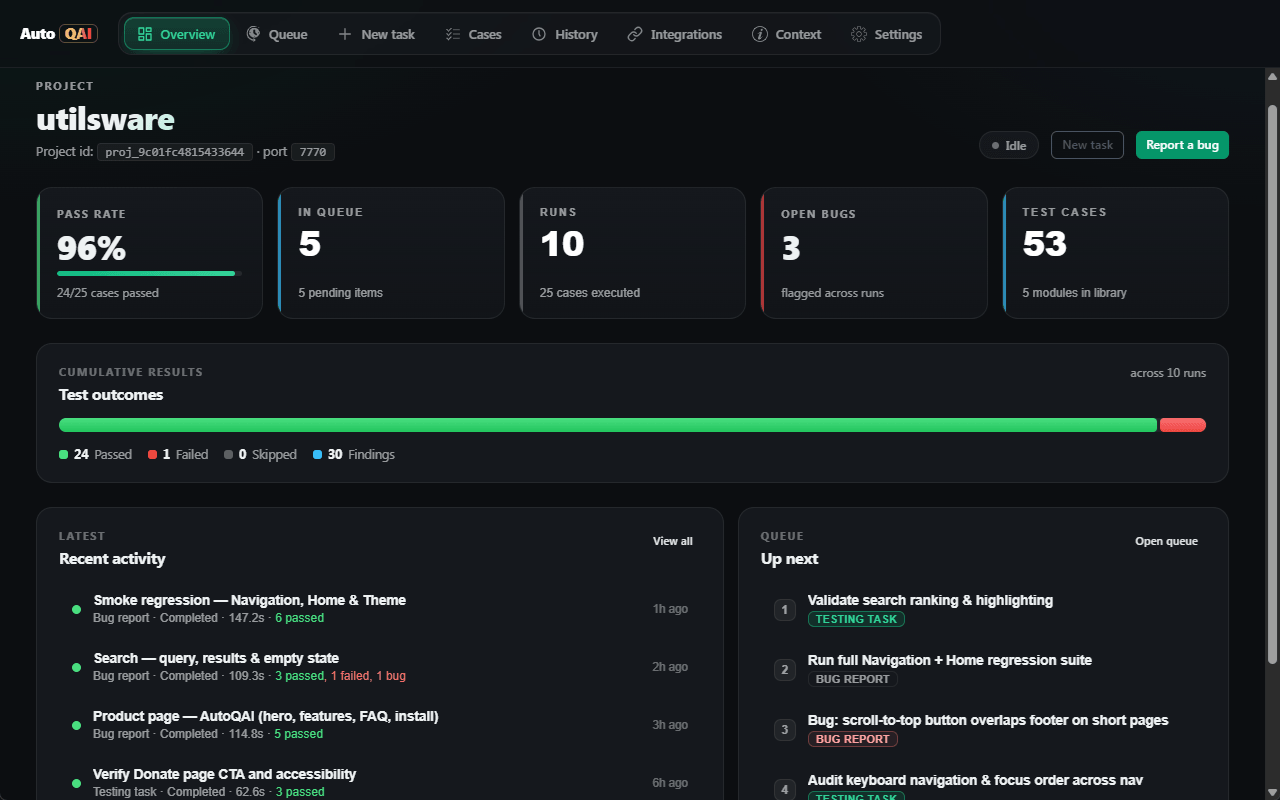Click 1h ago timestamp
This screenshot has height=800, width=1280.
pos(670,609)
